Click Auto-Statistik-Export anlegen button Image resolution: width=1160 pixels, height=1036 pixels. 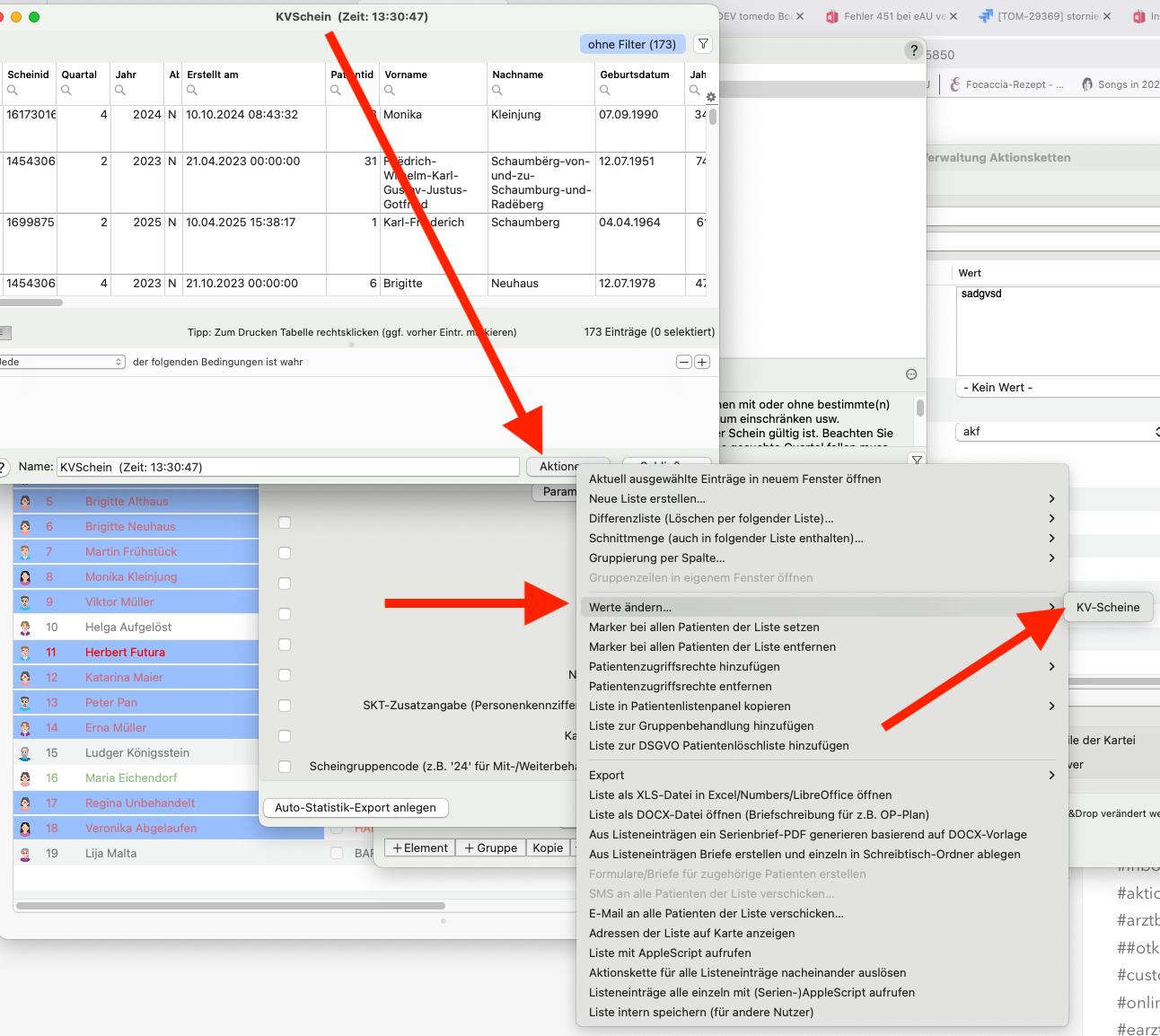click(356, 808)
